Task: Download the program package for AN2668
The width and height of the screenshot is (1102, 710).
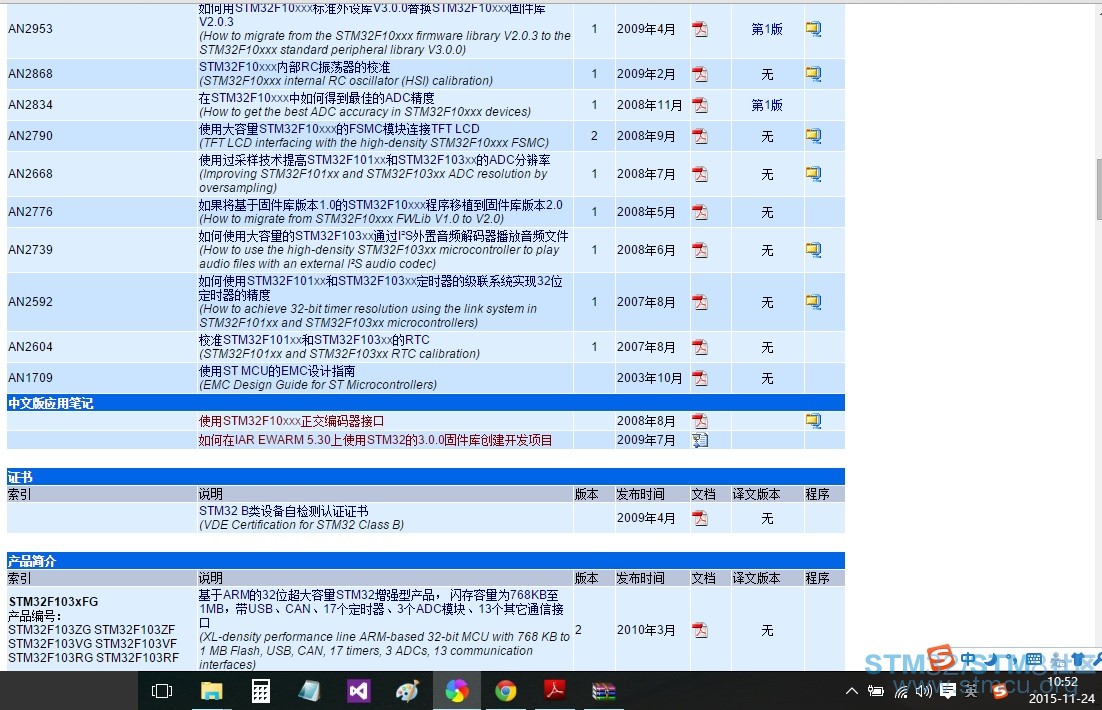Action: pos(813,174)
